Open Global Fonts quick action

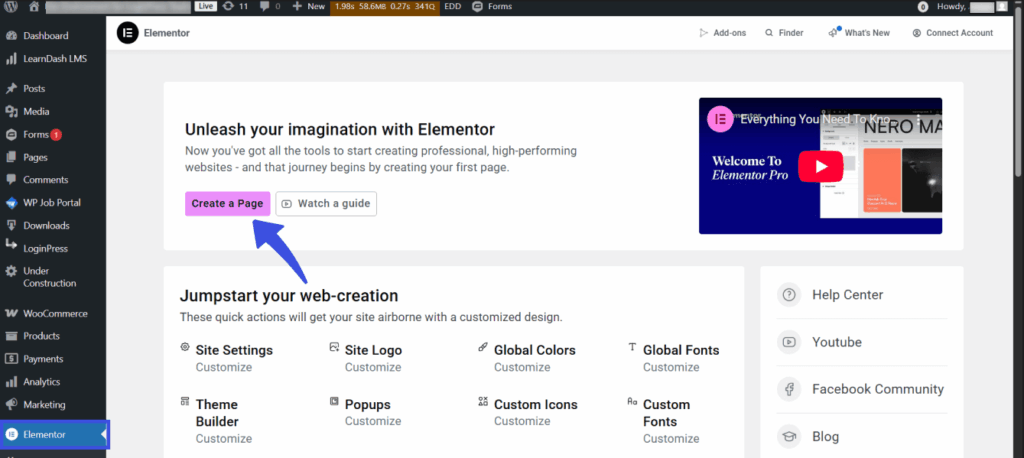[681, 350]
